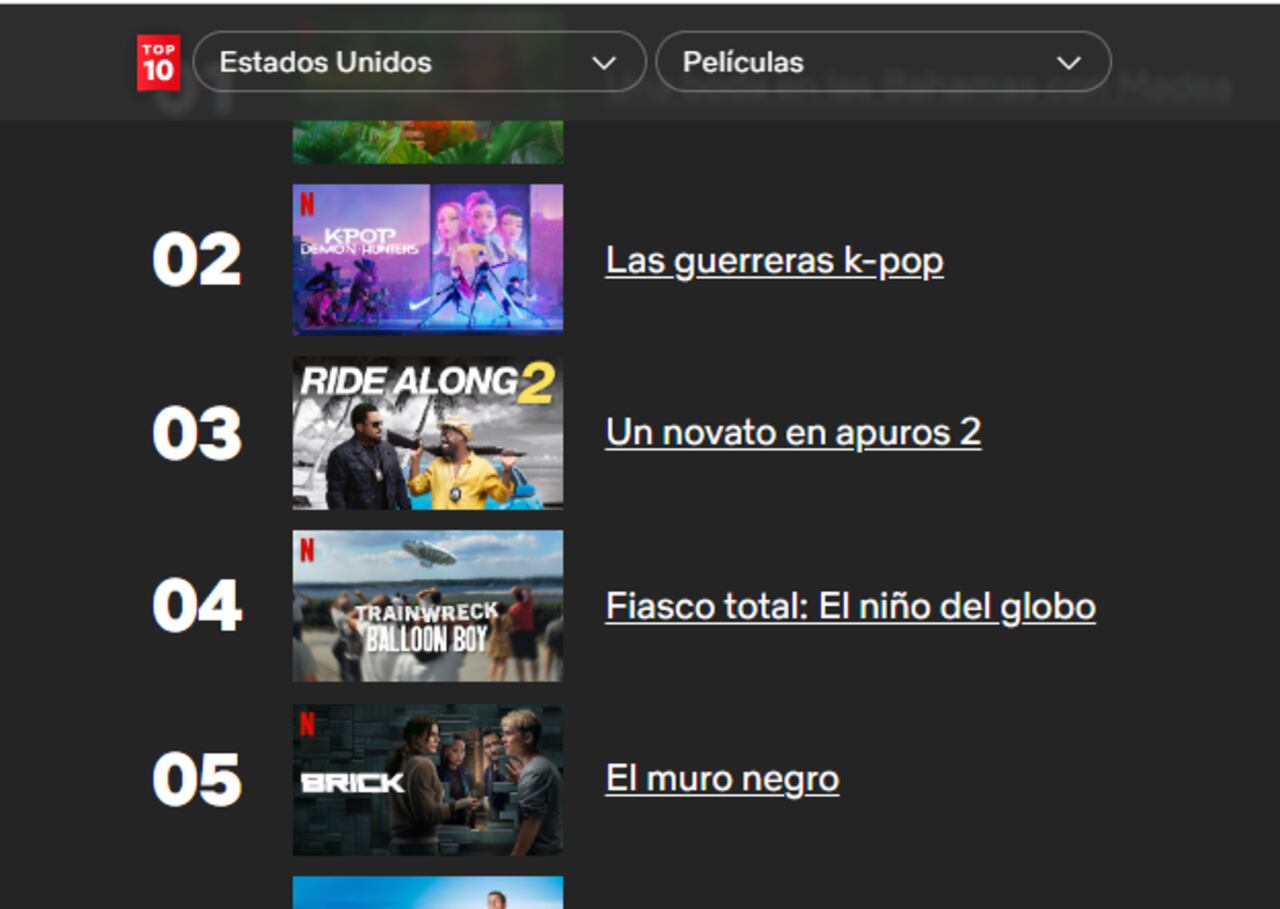Click the TOP 10 Netflix badge logo
The width and height of the screenshot is (1280, 909).
(x=156, y=61)
